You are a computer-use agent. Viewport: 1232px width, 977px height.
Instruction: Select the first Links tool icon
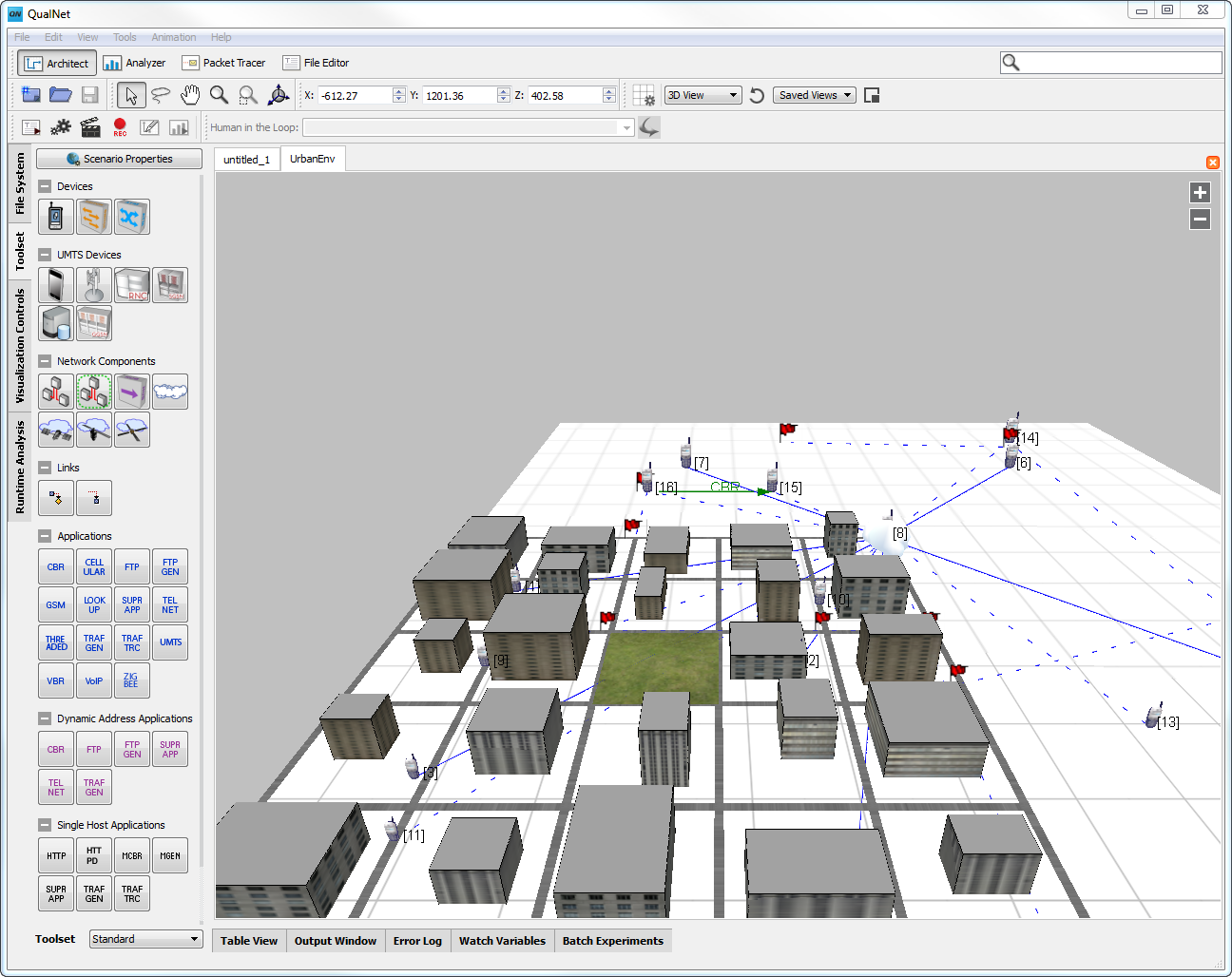pyautogui.click(x=56, y=498)
